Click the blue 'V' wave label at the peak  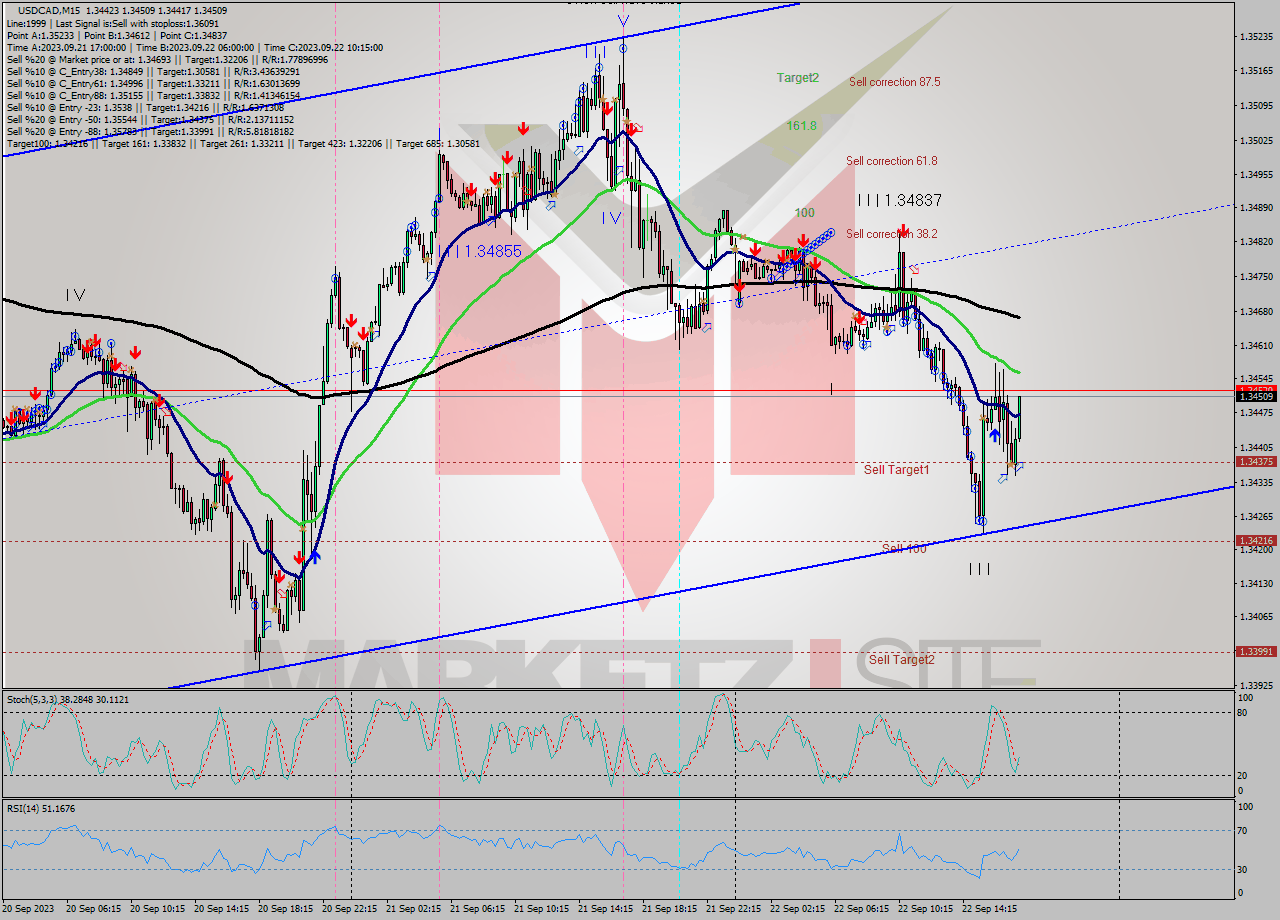pyautogui.click(x=623, y=21)
